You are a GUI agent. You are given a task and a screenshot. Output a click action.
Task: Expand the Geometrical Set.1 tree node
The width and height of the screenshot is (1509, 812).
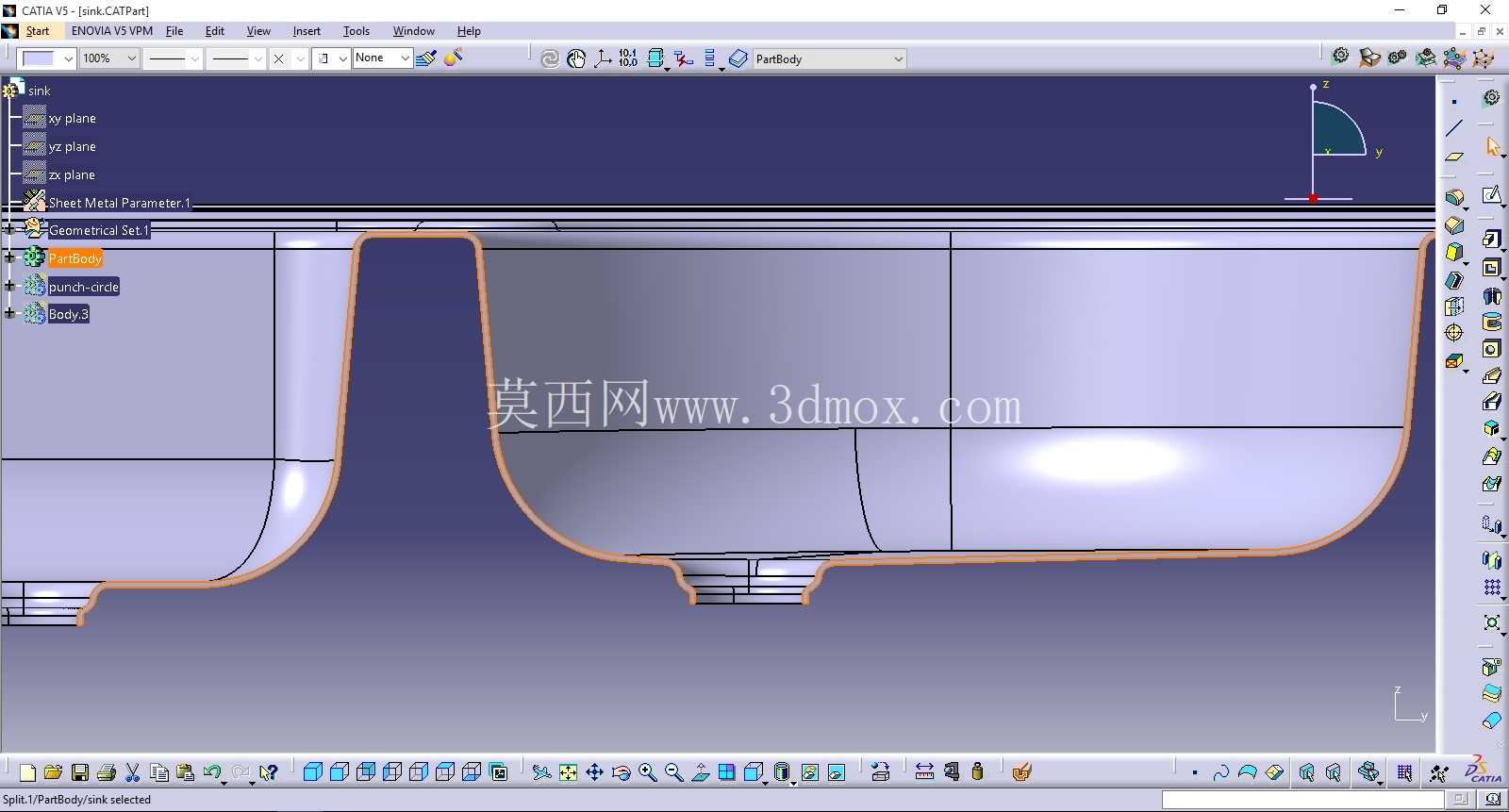(9, 229)
